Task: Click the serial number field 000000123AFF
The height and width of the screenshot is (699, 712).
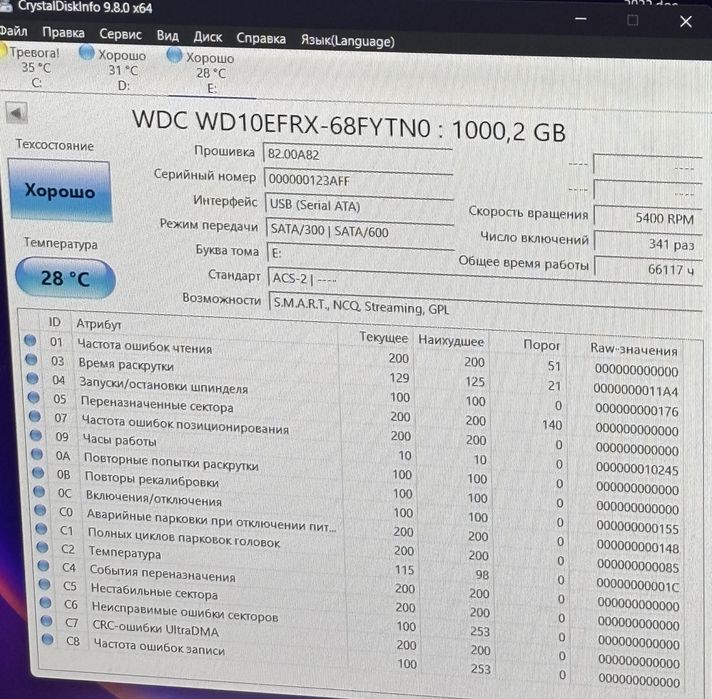Action: (359, 180)
